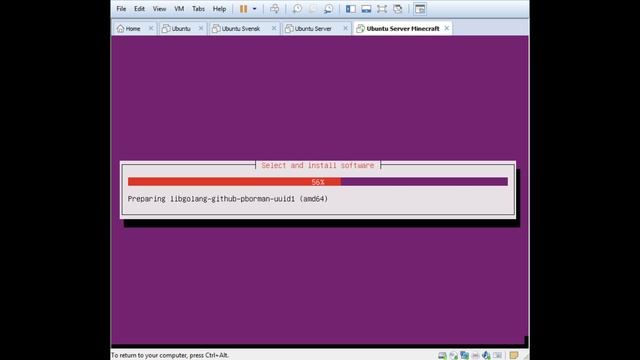Screen dimensions: 640x360
Task: Click the hard disk status icon
Action: pos(442,356)
